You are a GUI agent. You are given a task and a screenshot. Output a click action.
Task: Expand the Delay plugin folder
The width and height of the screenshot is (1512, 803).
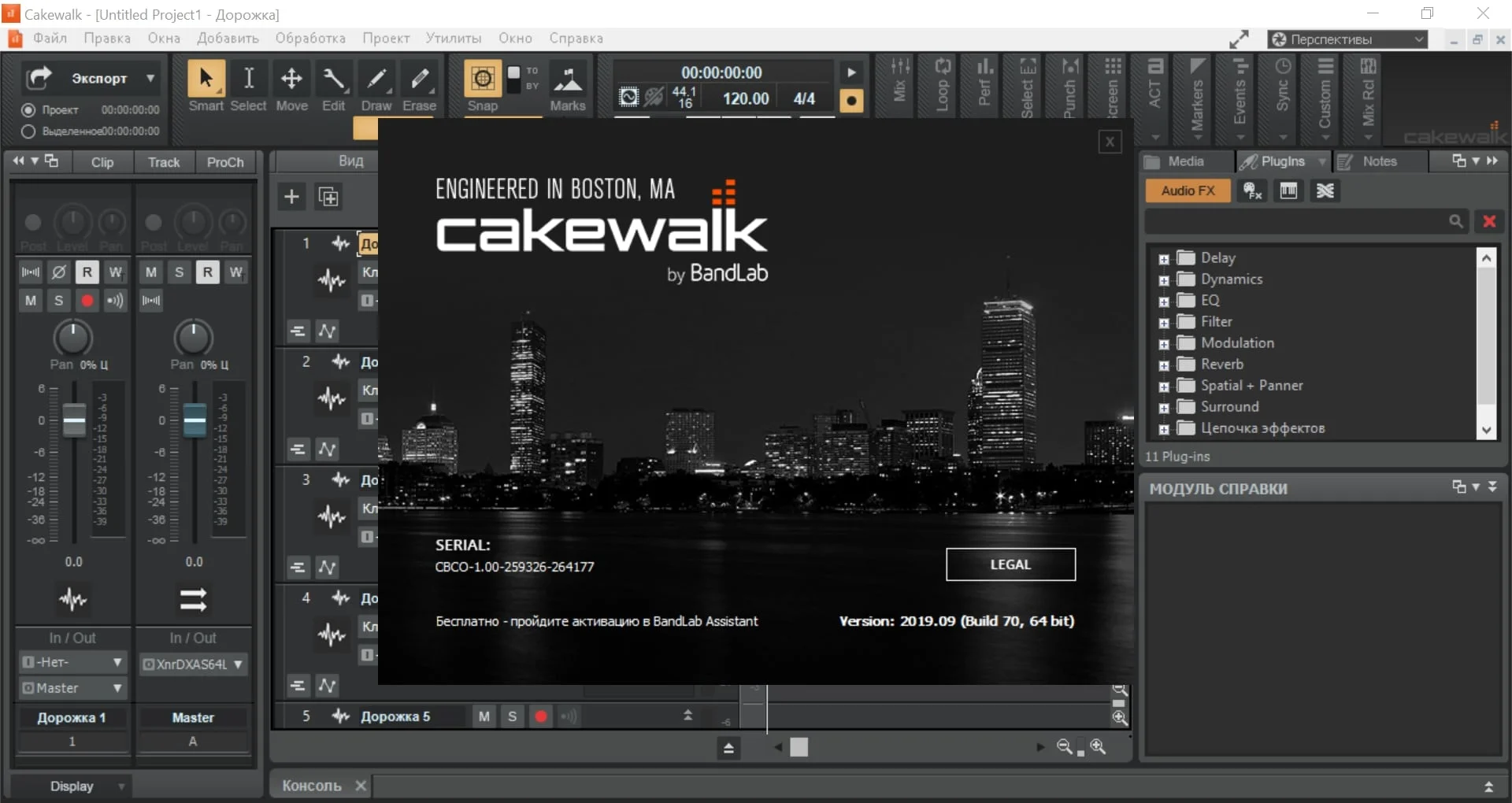click(x=1164, y=259)
